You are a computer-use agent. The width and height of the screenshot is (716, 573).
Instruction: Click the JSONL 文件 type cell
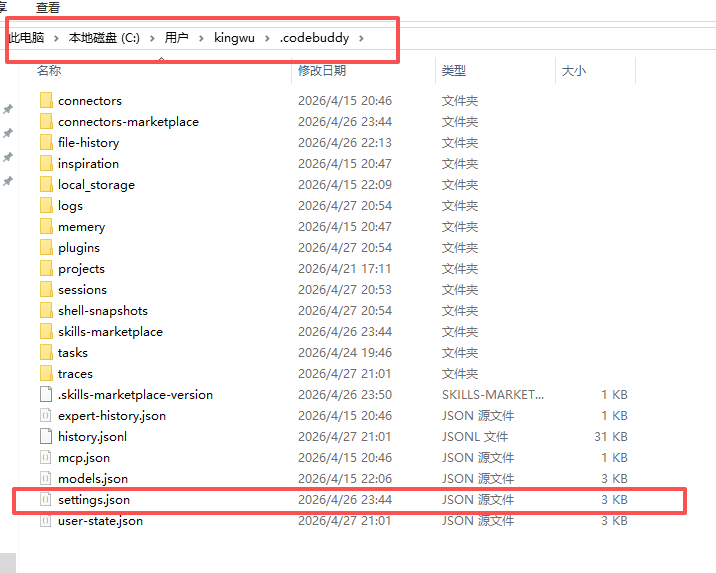pyautogui.click(x=474, y=436)
